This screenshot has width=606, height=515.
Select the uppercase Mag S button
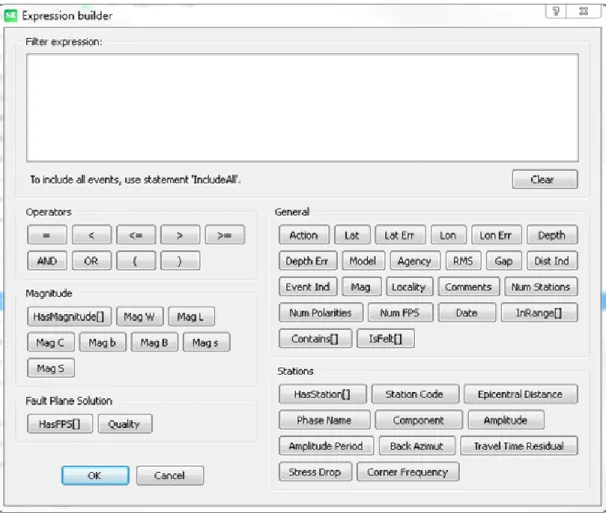(x=51, y=368)
